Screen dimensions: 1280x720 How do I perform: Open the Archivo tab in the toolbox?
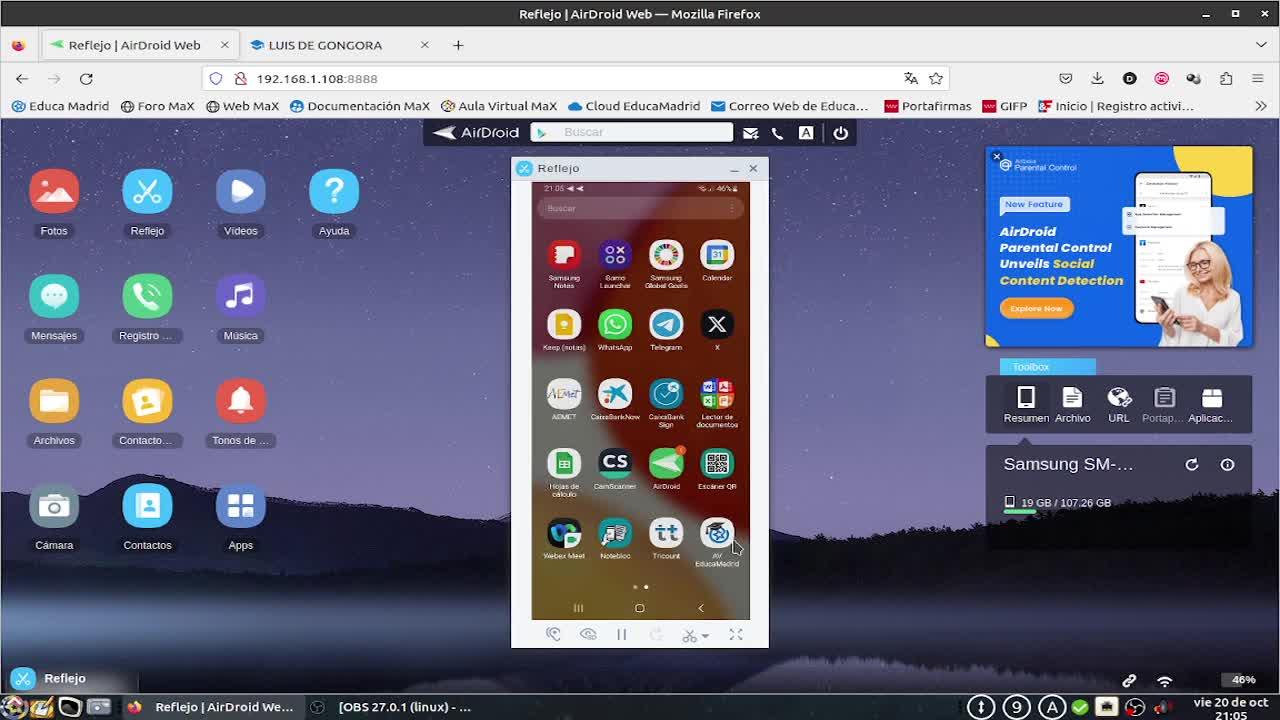click(1072, 405)
